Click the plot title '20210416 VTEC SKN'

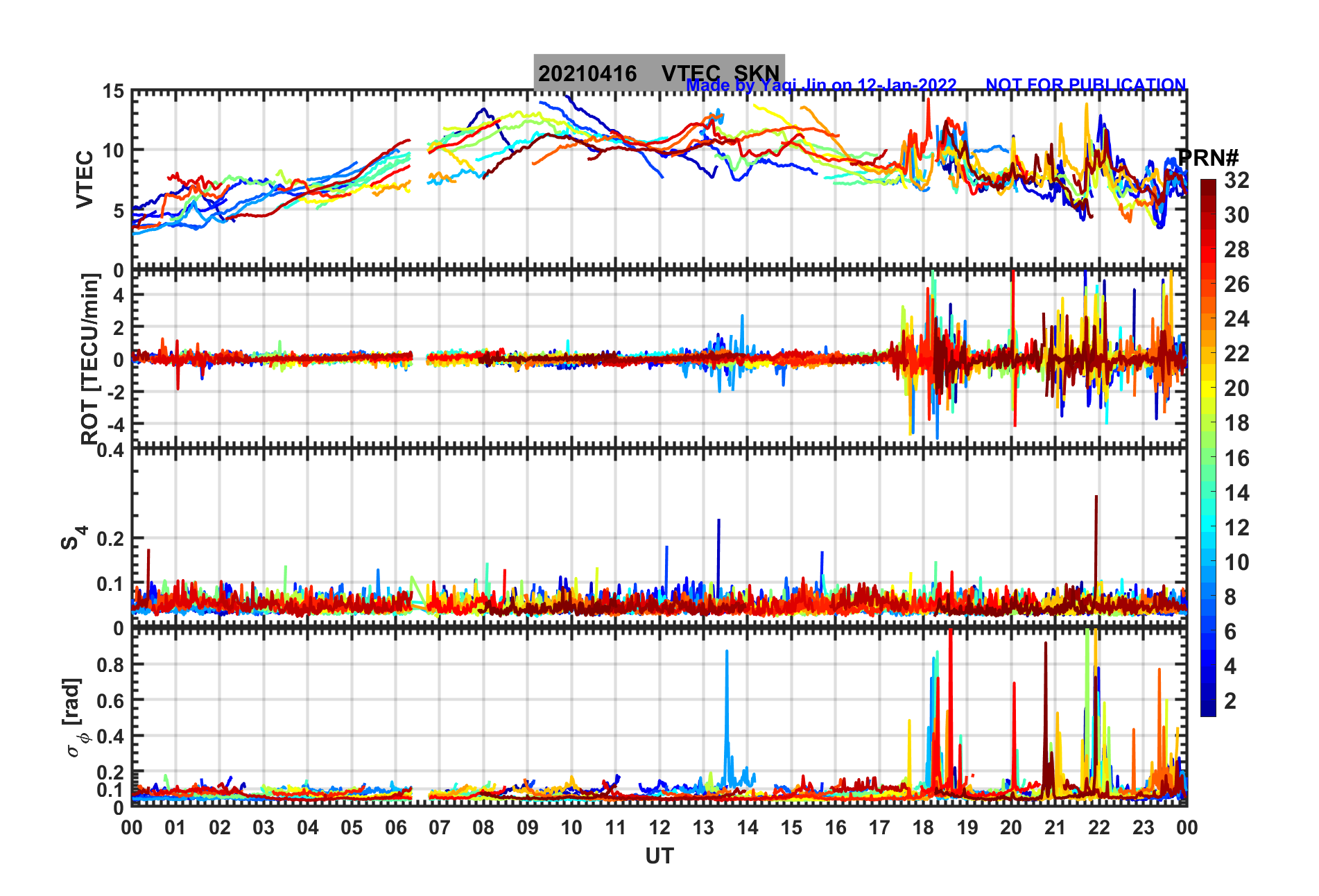659,73
